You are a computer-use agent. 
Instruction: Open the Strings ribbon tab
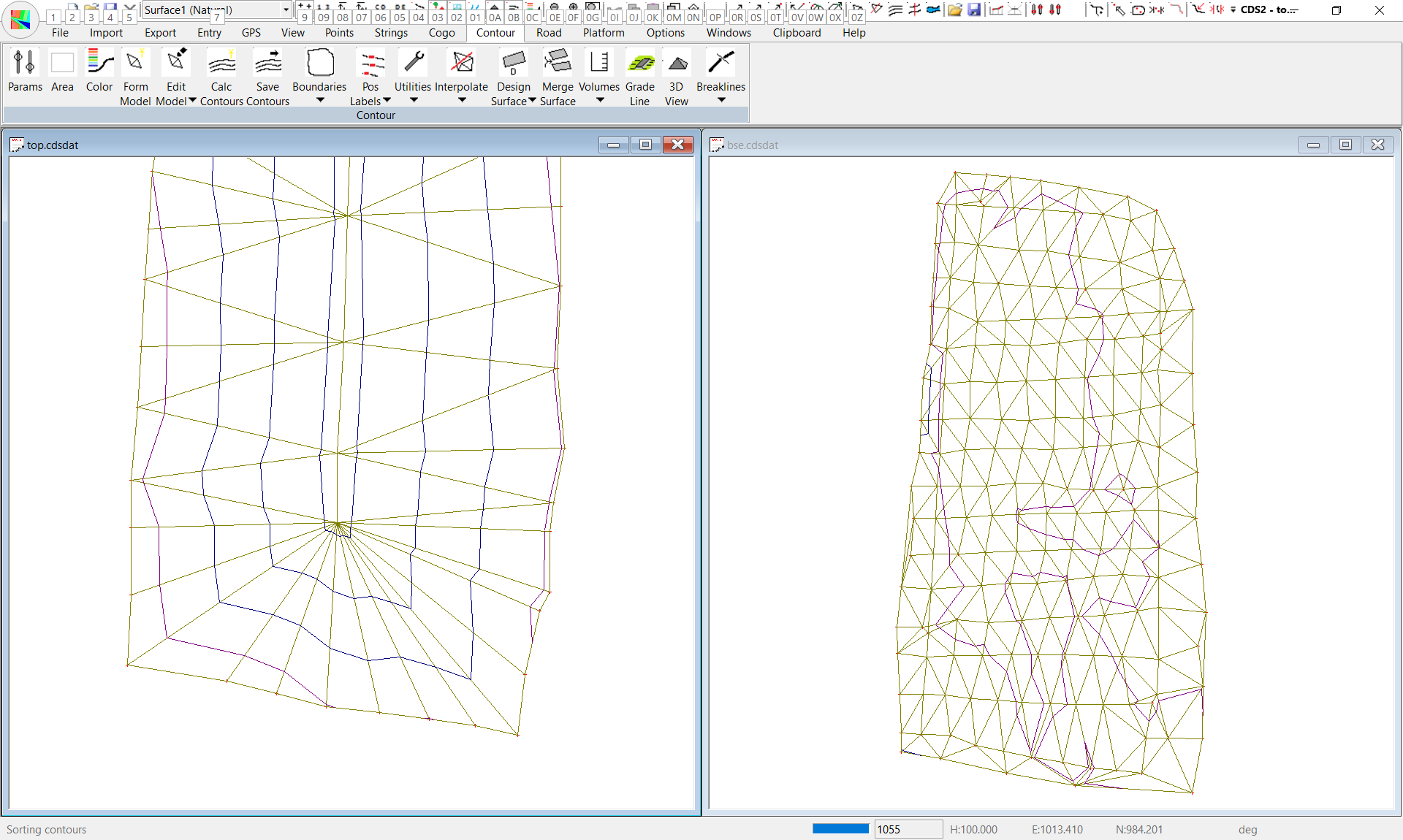[x=391, y=33]
